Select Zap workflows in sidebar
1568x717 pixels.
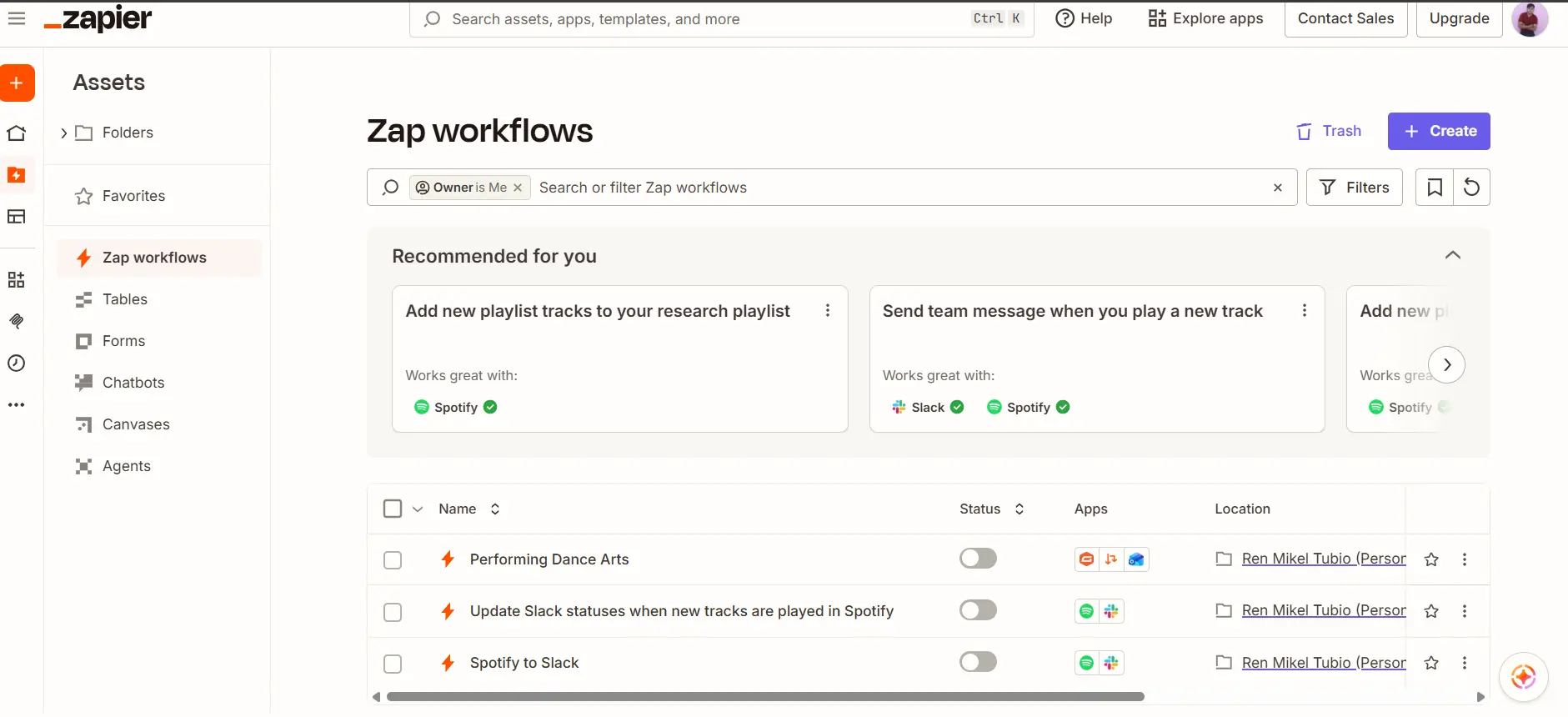(159, 258)
